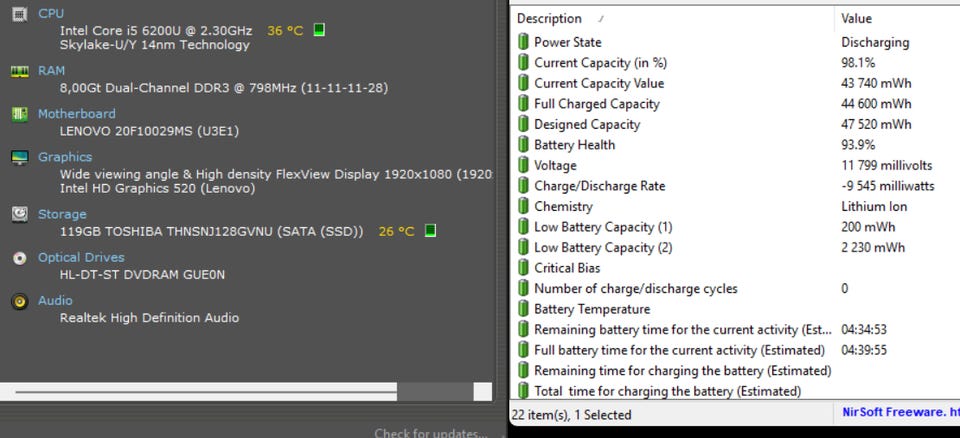This screenshot has height=438, width=960.
Task: Click the Intel HD Graphics 520 entry
Action: [x=157, y=189]
